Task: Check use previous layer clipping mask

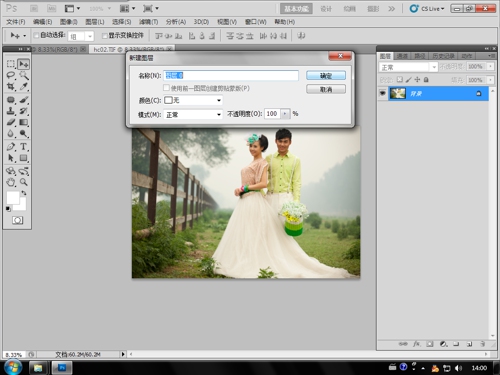Action: pos(166,88)
